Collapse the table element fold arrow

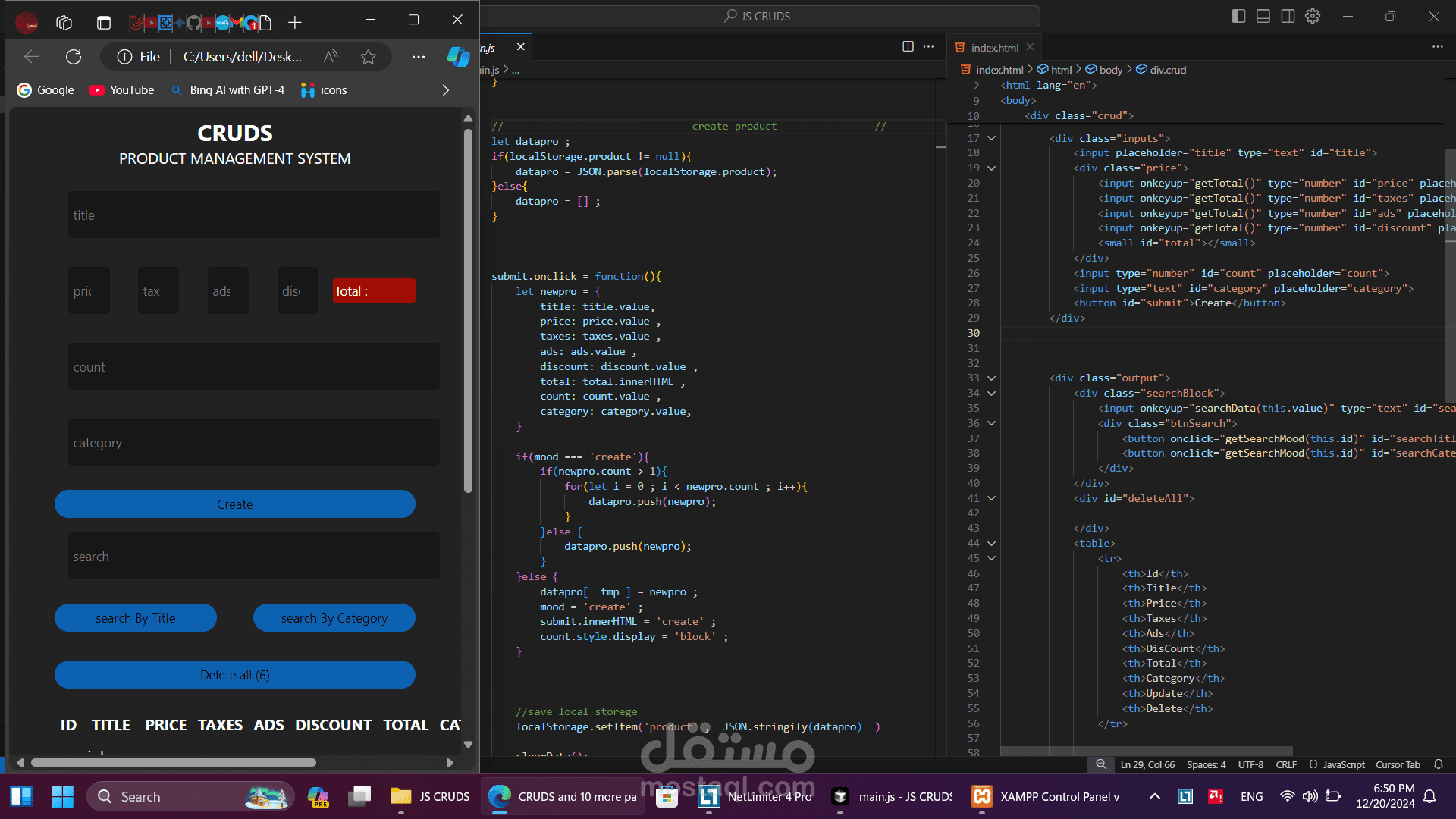coord(991,544)
